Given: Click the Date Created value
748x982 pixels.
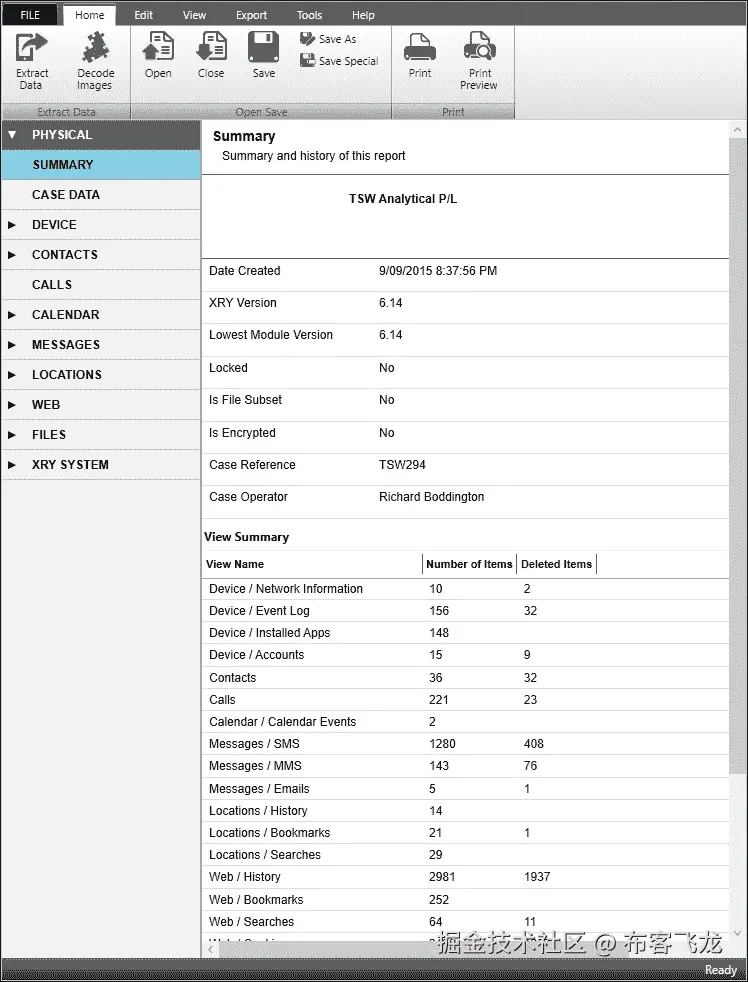Looking at the screenshot, I should [x=438, y=271].
